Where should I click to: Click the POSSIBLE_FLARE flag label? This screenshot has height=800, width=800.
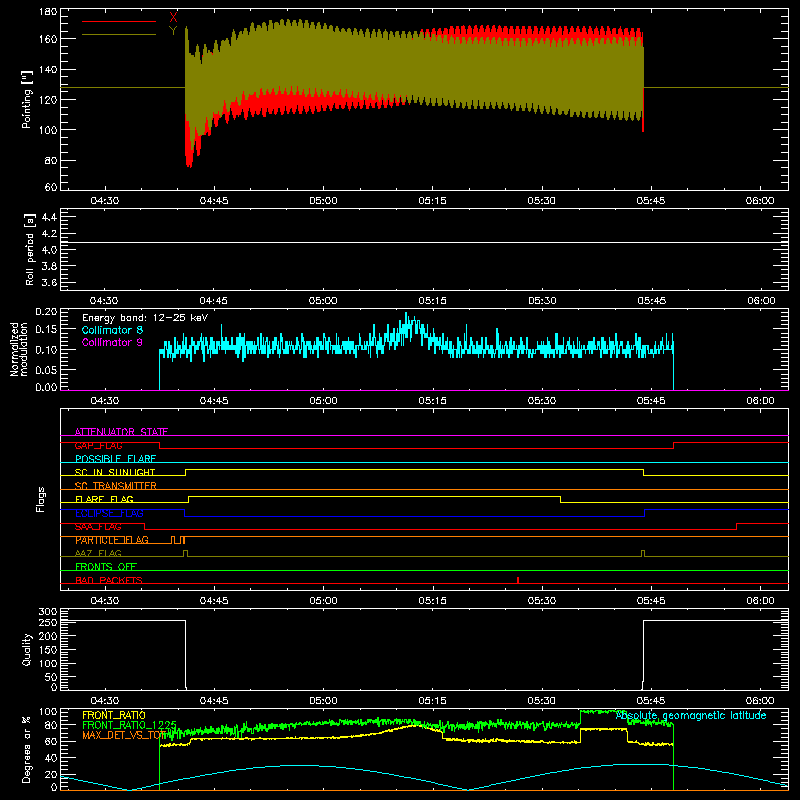[x=115, y=459]
